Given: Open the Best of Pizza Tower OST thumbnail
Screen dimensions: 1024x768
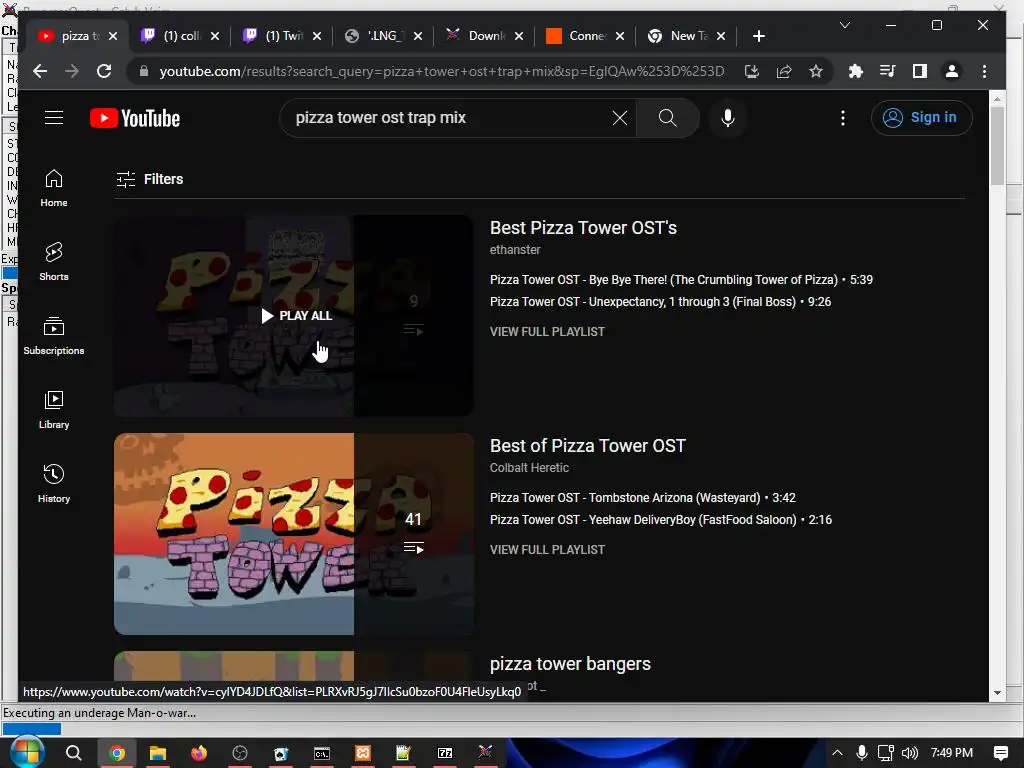Looking at the screenshot, I should click(294, 534).
